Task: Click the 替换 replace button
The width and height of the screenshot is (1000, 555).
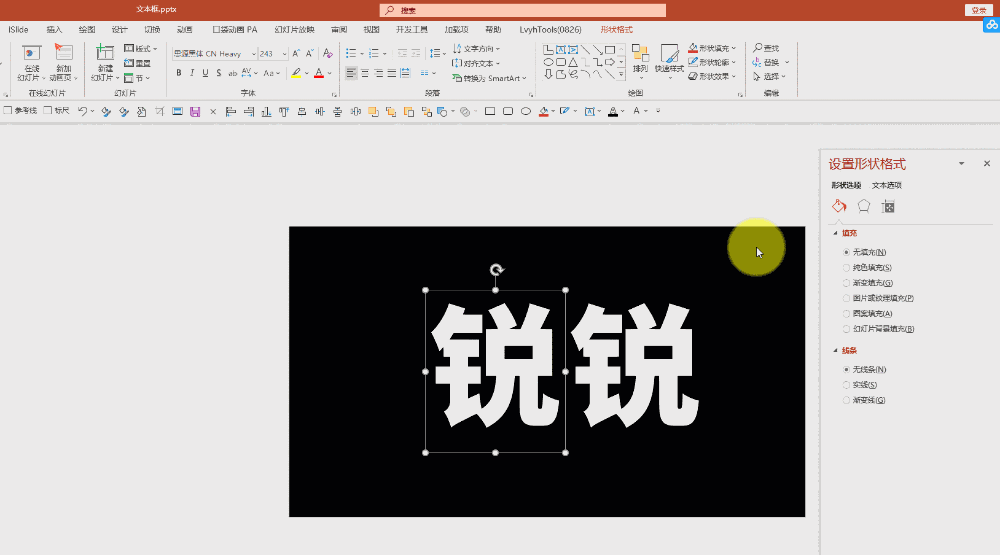Action: pos(766,63)
